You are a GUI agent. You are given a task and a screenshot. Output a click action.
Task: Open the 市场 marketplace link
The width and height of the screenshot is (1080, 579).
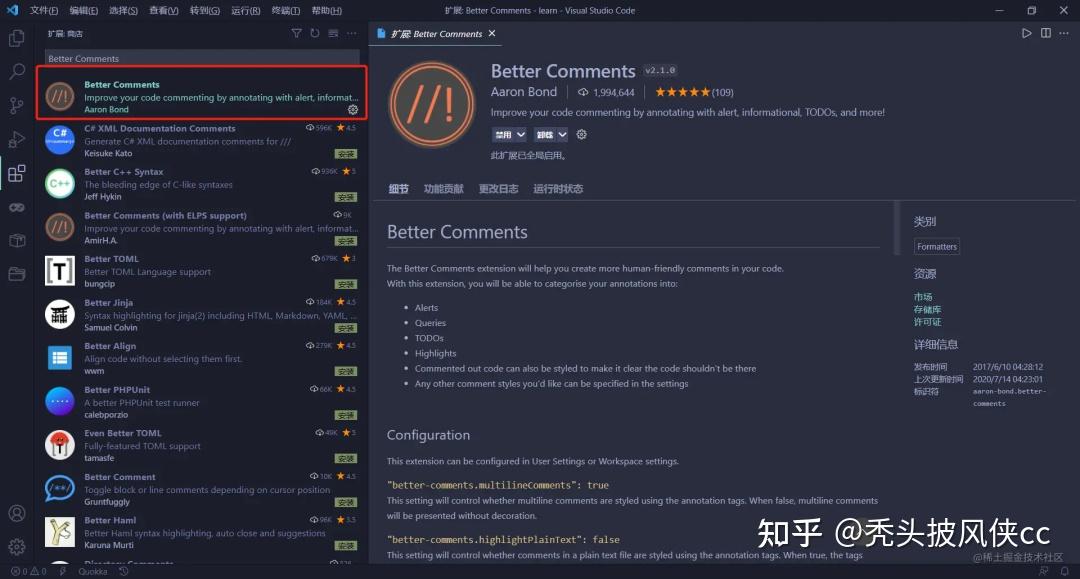(923, 297)
